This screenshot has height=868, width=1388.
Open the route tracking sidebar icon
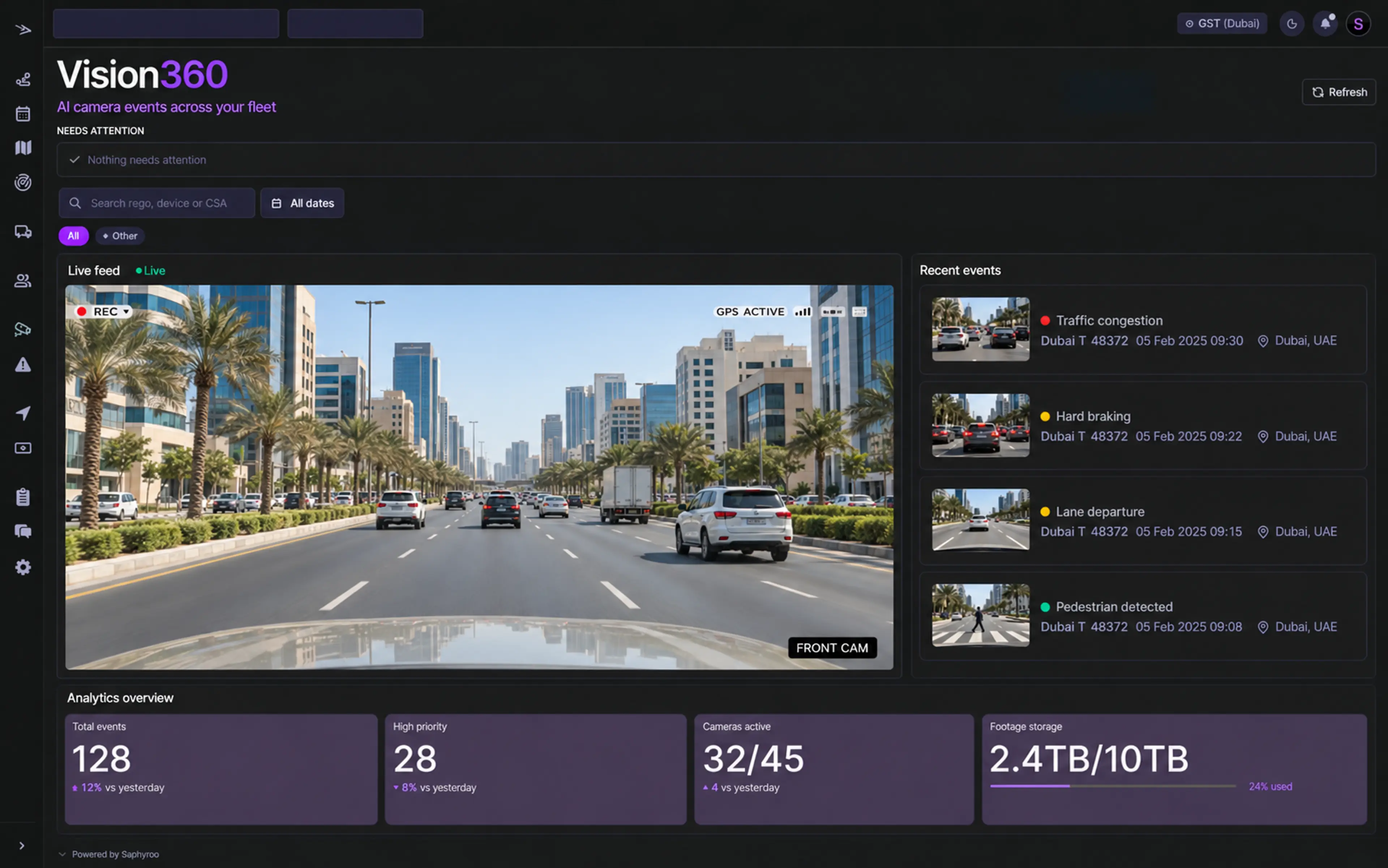click(x=23, y=79)
